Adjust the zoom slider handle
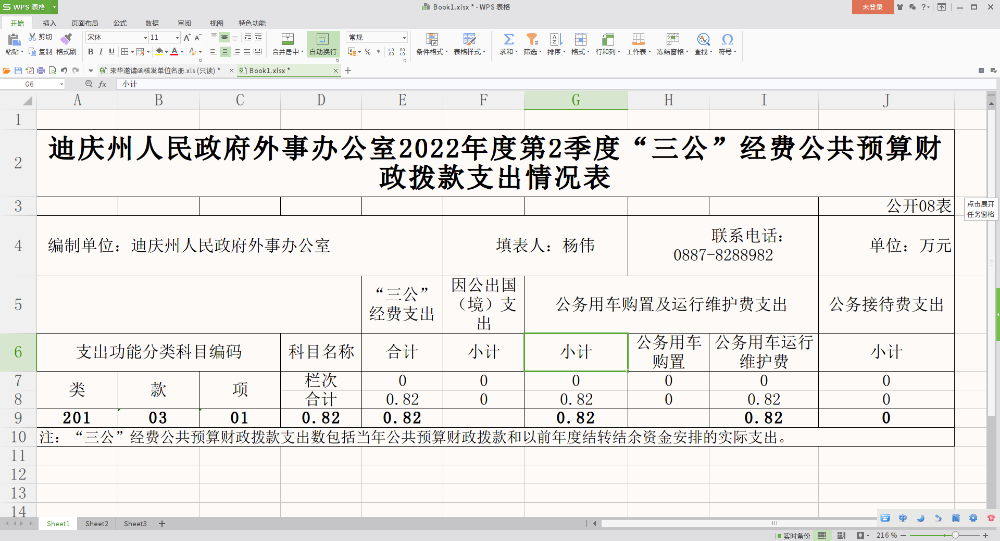1000x541 pixels. (955, 535)
